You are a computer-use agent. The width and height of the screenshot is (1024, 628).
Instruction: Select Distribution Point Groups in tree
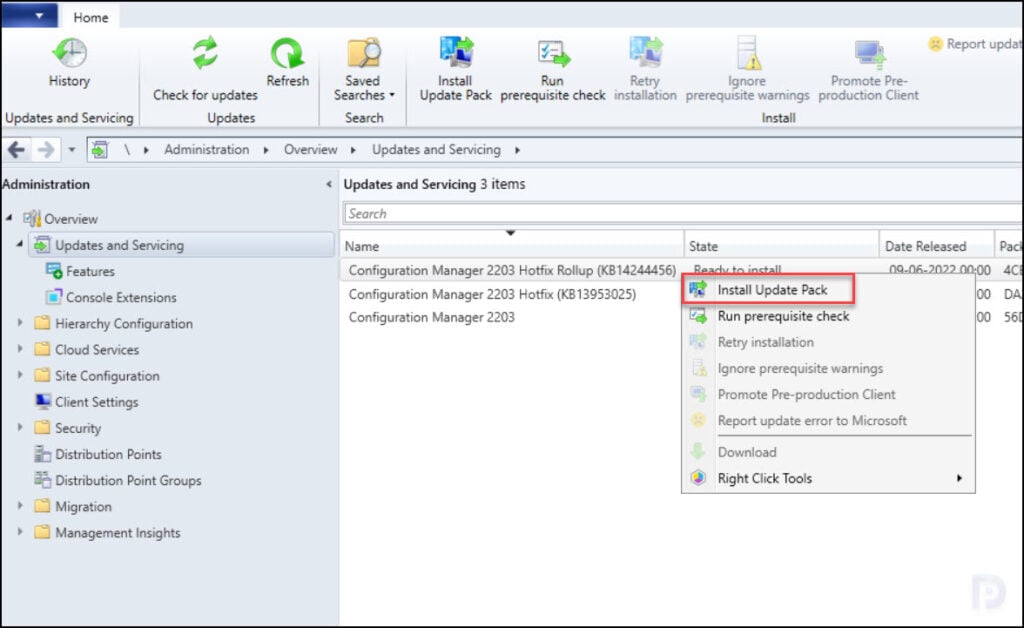(128, 480)
